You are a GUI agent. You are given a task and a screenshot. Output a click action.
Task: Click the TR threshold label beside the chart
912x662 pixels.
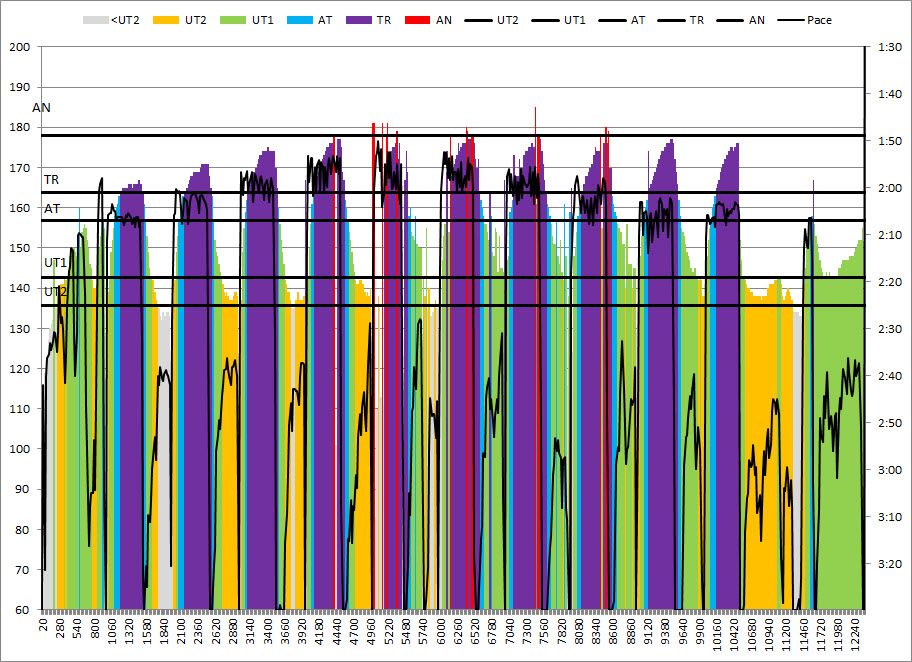(x=51, y=179)
